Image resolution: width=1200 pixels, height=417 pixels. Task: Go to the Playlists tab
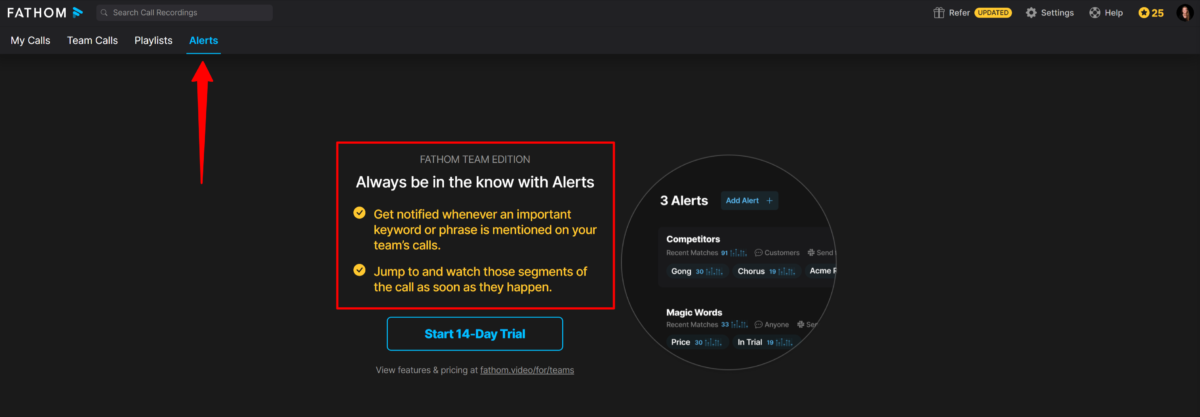click(153, 41)
